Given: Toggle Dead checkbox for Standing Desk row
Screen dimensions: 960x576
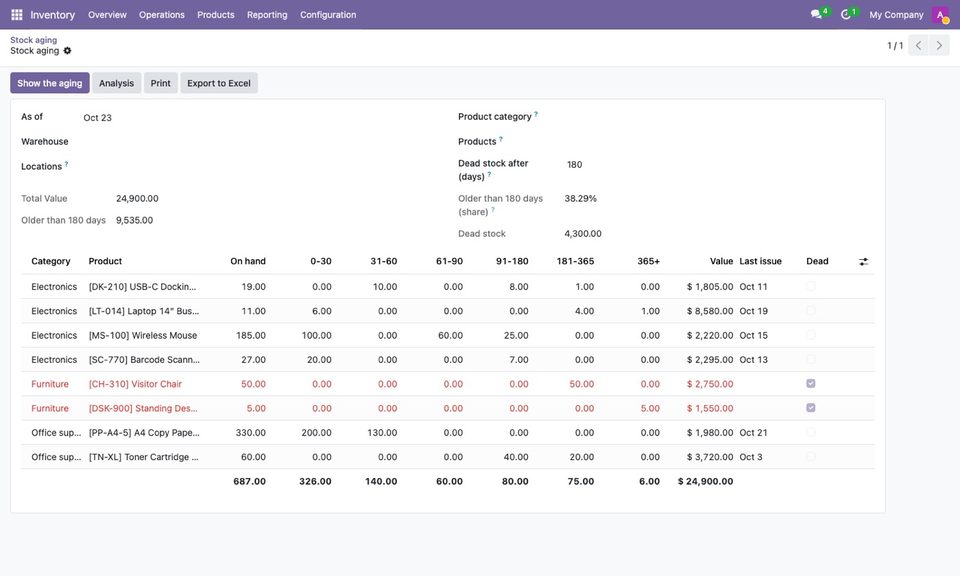Looking at the screenshot, I should coord(811,408).
